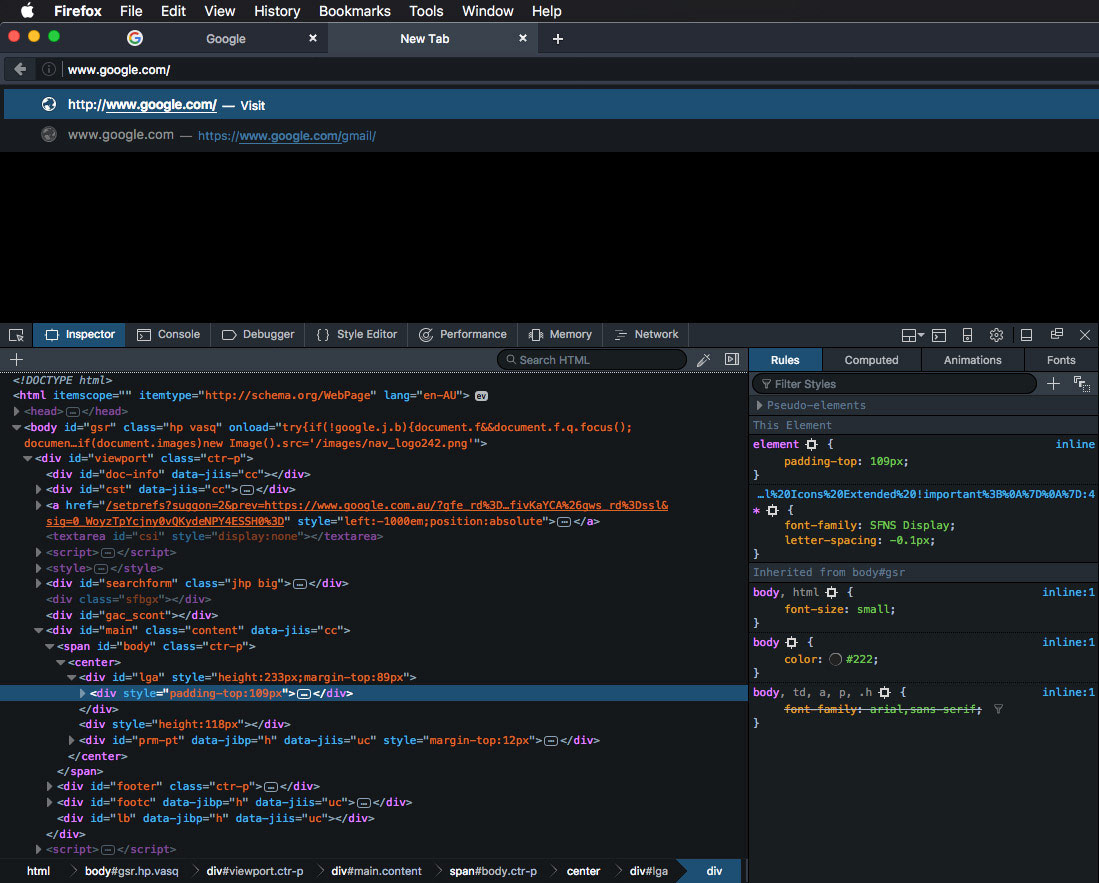1099x883 pixels.
Task: Select the gmail URL suggestion
Action: [551, 135]
